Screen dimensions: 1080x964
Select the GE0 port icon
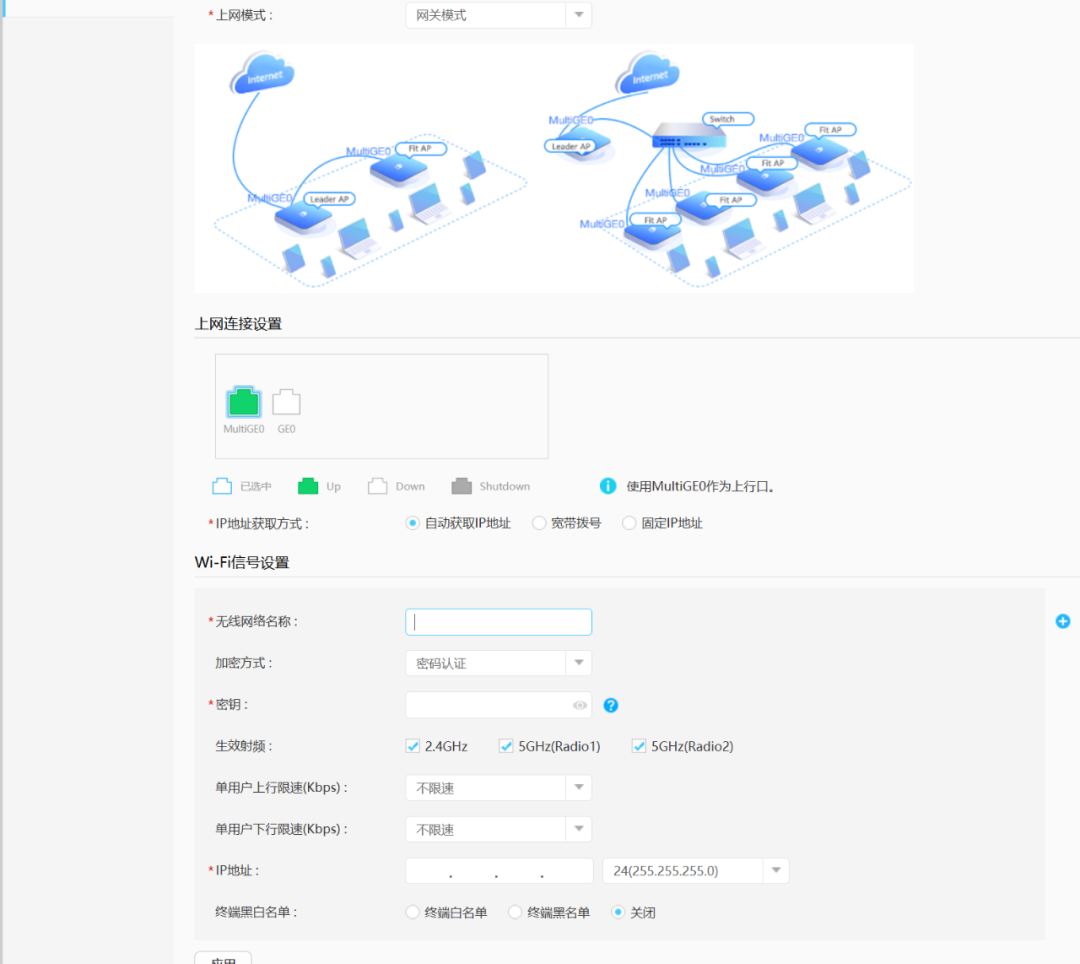pyautogui.click(x=286, y=402)
